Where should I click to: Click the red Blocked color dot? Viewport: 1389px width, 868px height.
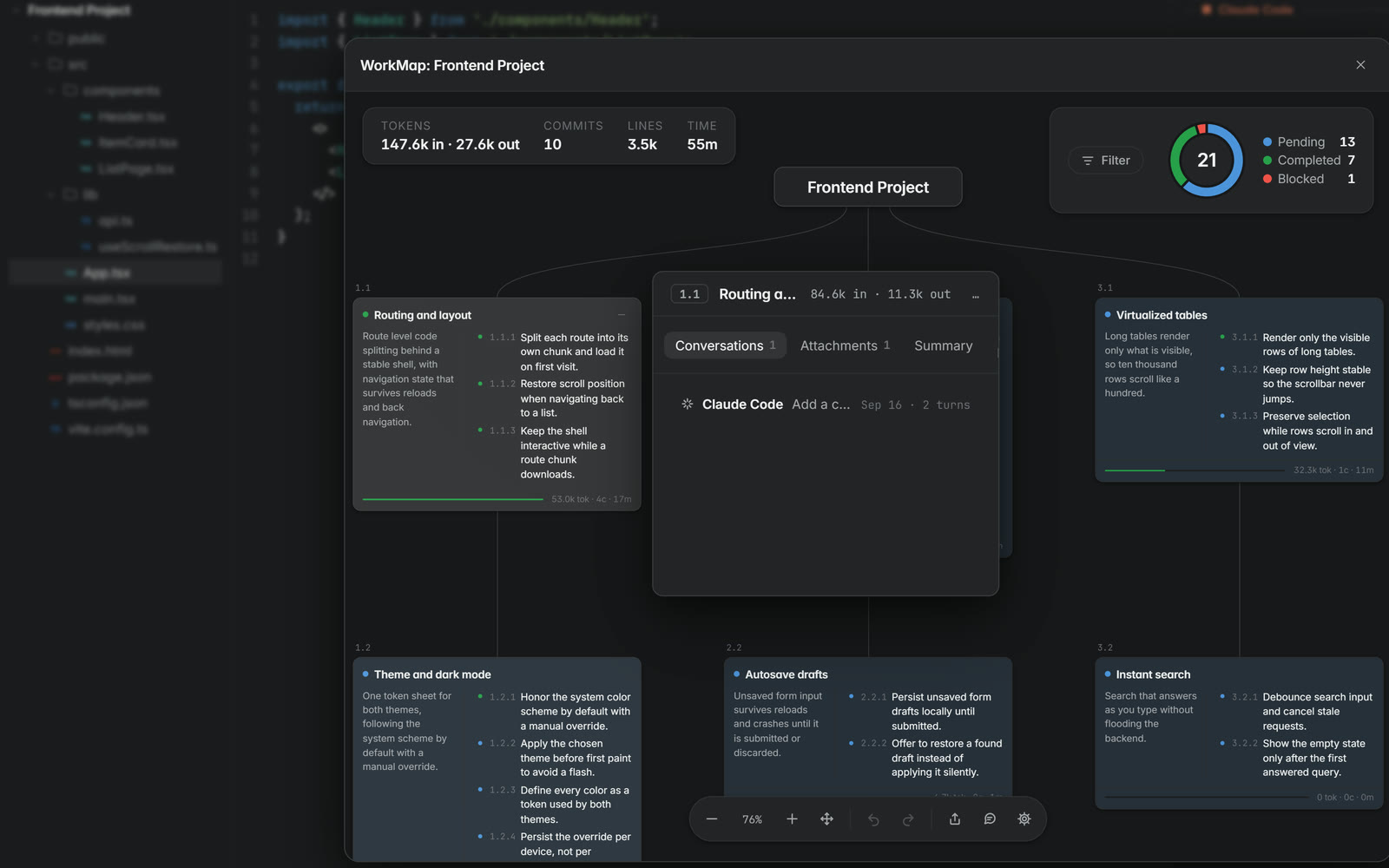pyautogui.click(x=1267, y=179)
